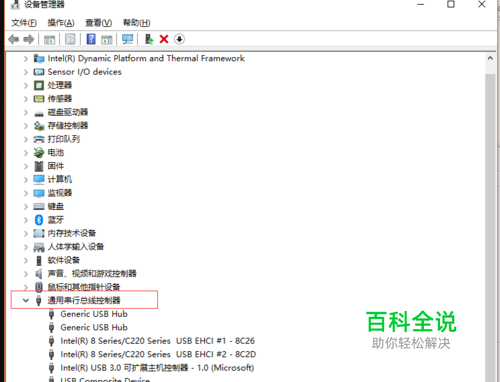Click the keyboard icon beside 键盘

click(x=39, y=206)
